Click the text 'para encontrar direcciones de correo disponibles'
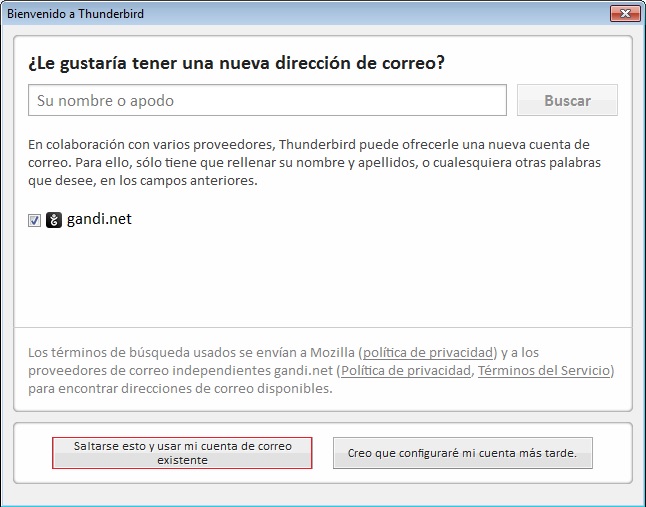This screenshot has width=646, height=507. (180, 388)
